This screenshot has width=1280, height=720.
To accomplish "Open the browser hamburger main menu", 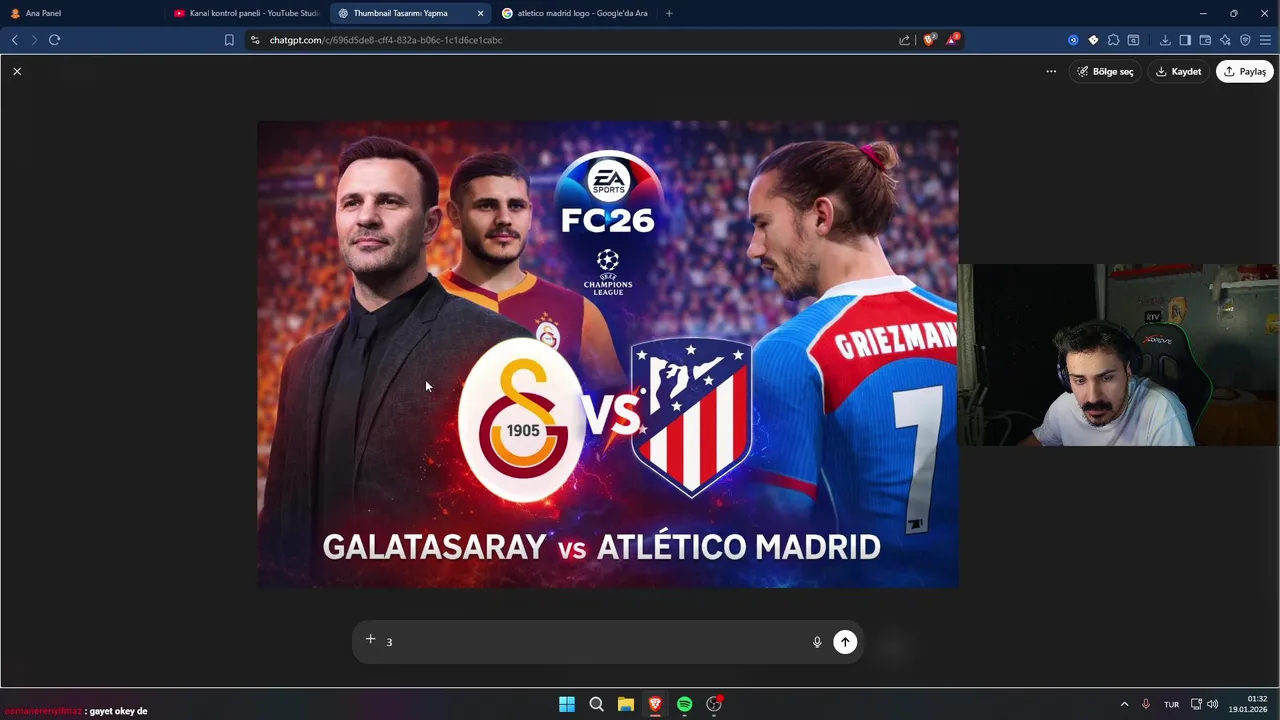I will (x=1265, y=40).
